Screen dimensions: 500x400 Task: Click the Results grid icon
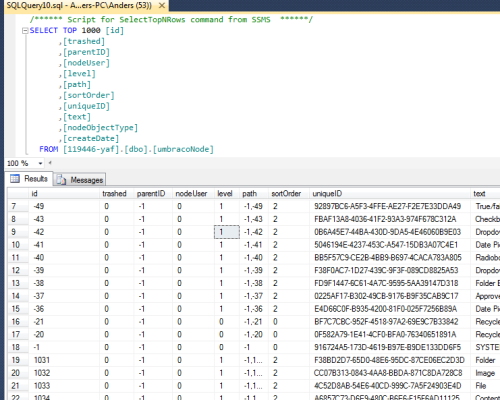pyautogui.click(x=15, y=179)
